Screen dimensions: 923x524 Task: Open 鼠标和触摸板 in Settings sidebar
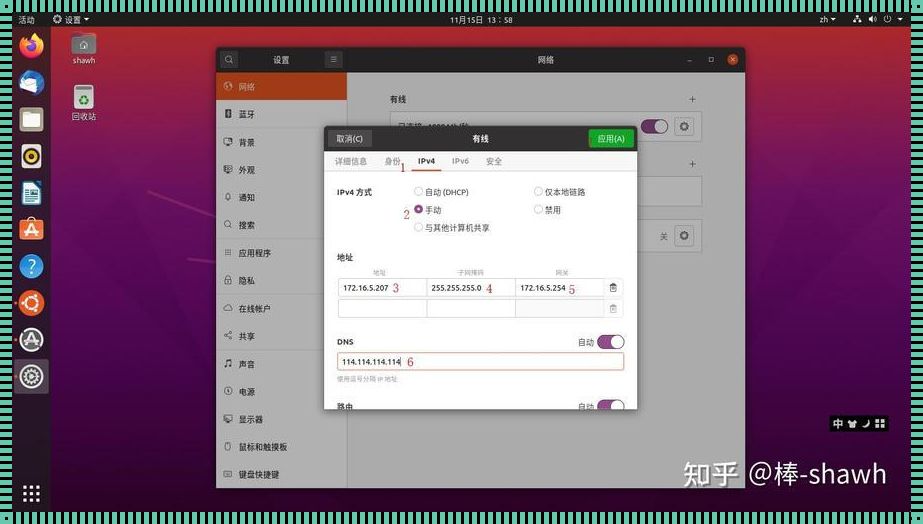pos(281,447)
